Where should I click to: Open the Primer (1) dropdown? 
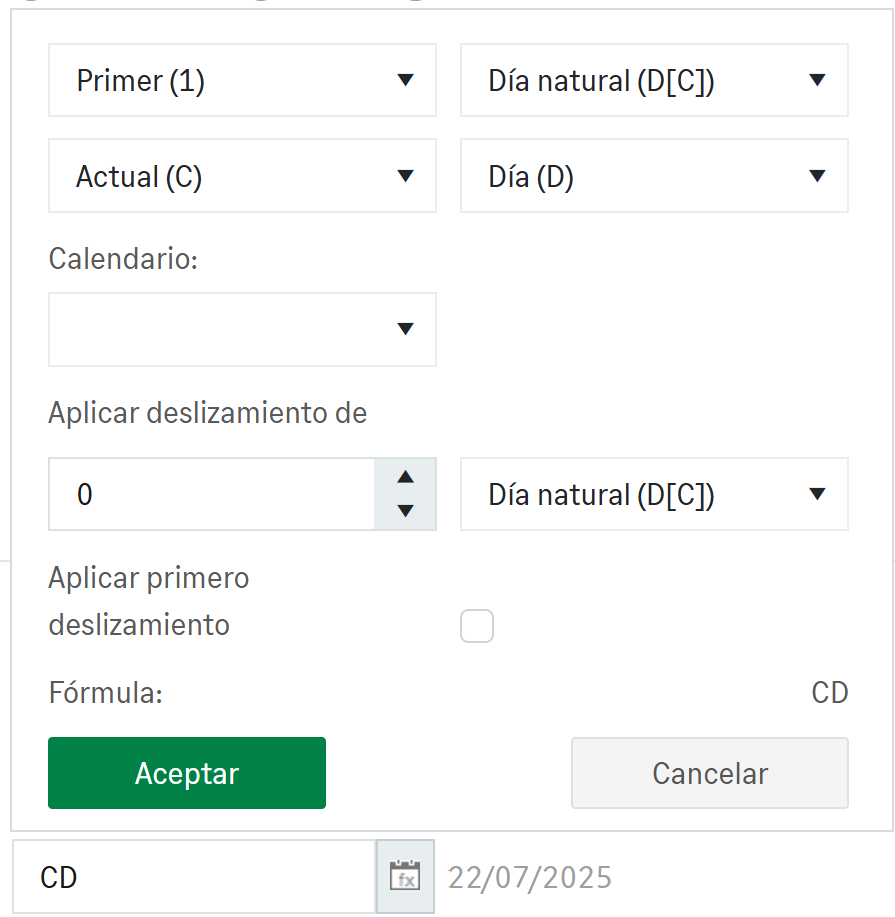point(242,80)
